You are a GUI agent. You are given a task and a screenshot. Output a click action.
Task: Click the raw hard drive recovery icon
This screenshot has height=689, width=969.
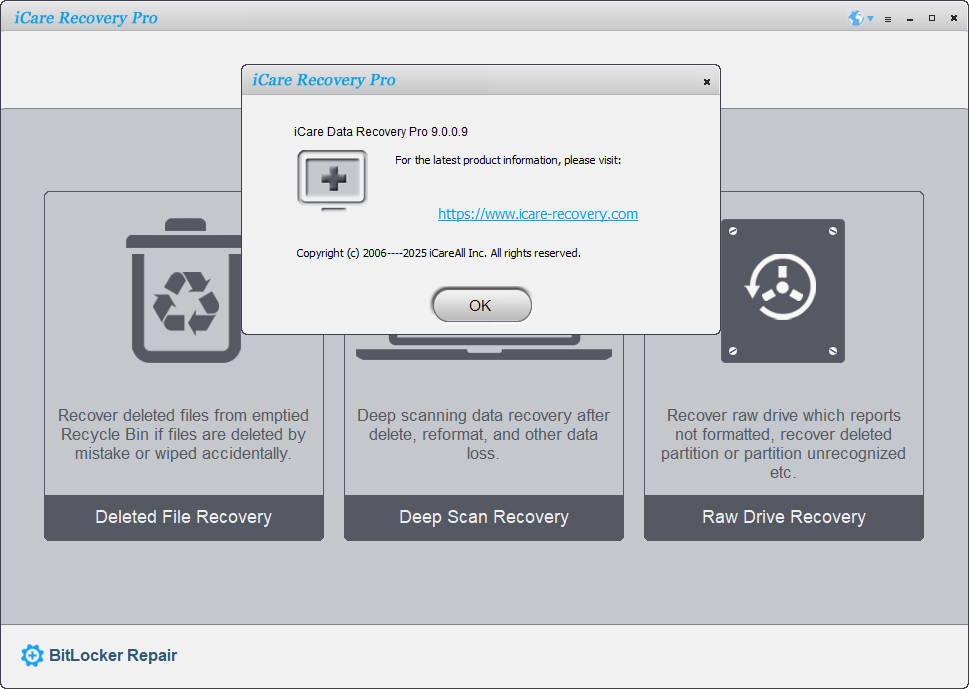[x=782, y=290]
